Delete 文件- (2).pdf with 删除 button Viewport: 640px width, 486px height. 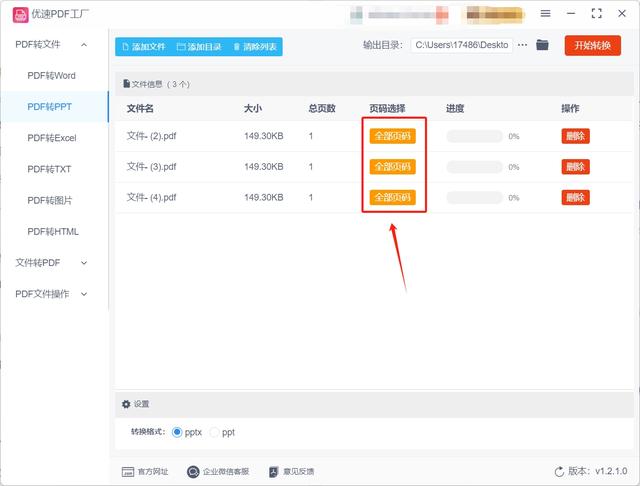pyautogui.click(x=576, y=136)
